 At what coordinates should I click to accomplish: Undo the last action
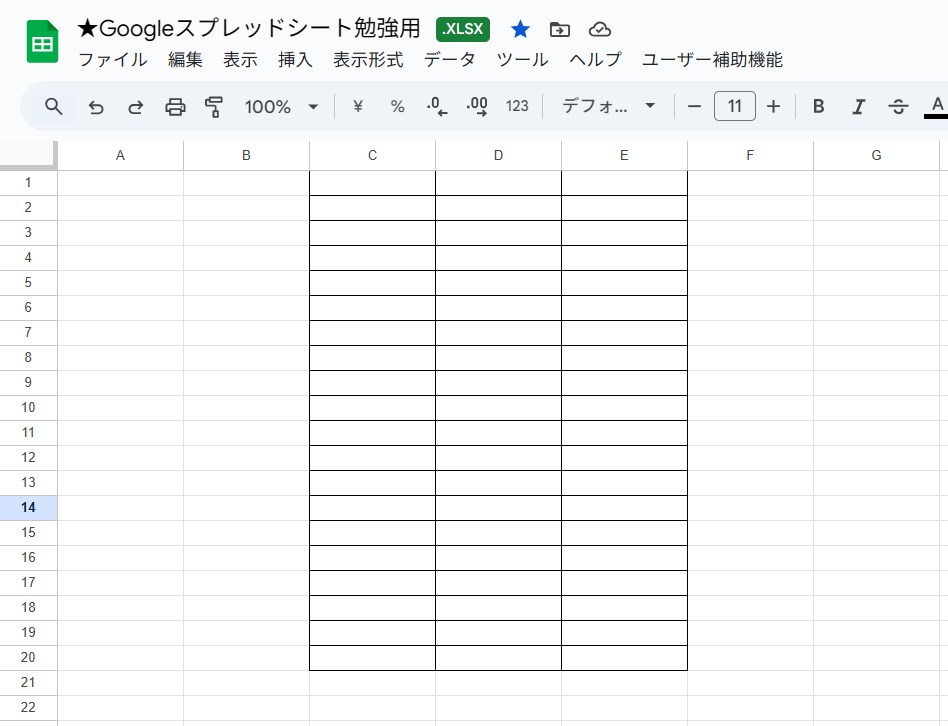[96, 106]
